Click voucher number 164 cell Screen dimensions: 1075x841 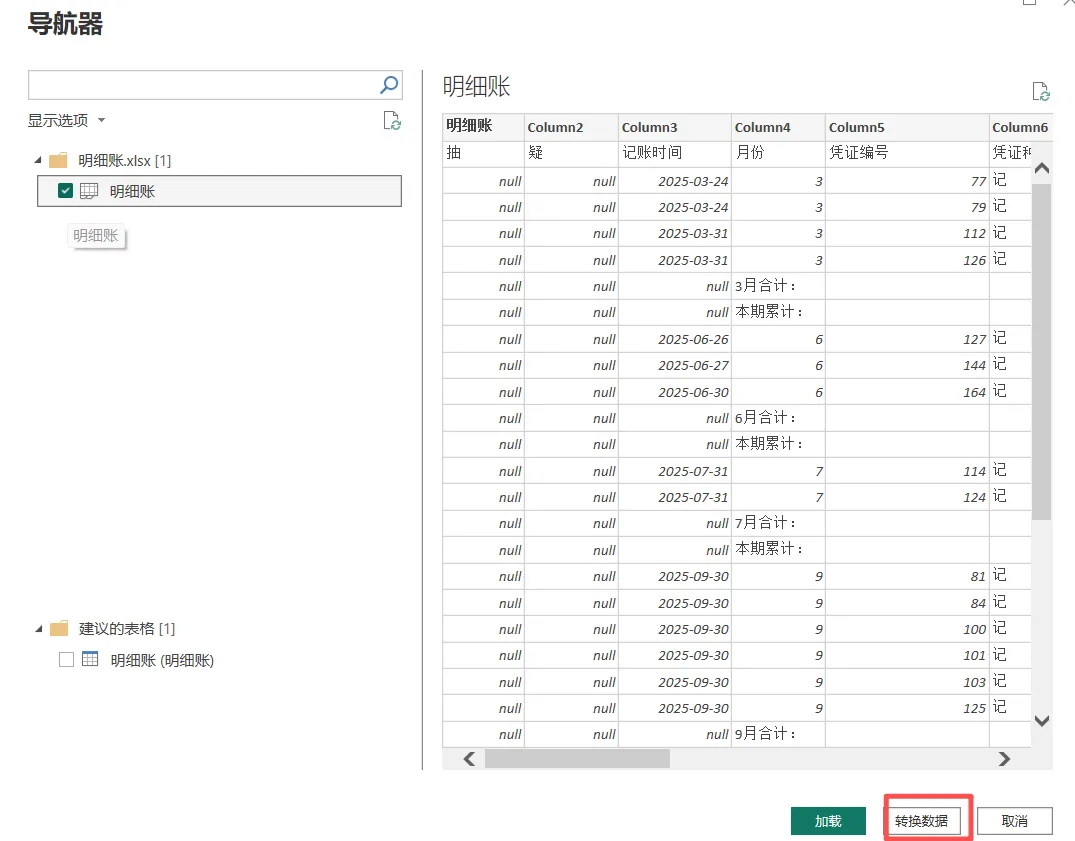click(x=907, y=392)
